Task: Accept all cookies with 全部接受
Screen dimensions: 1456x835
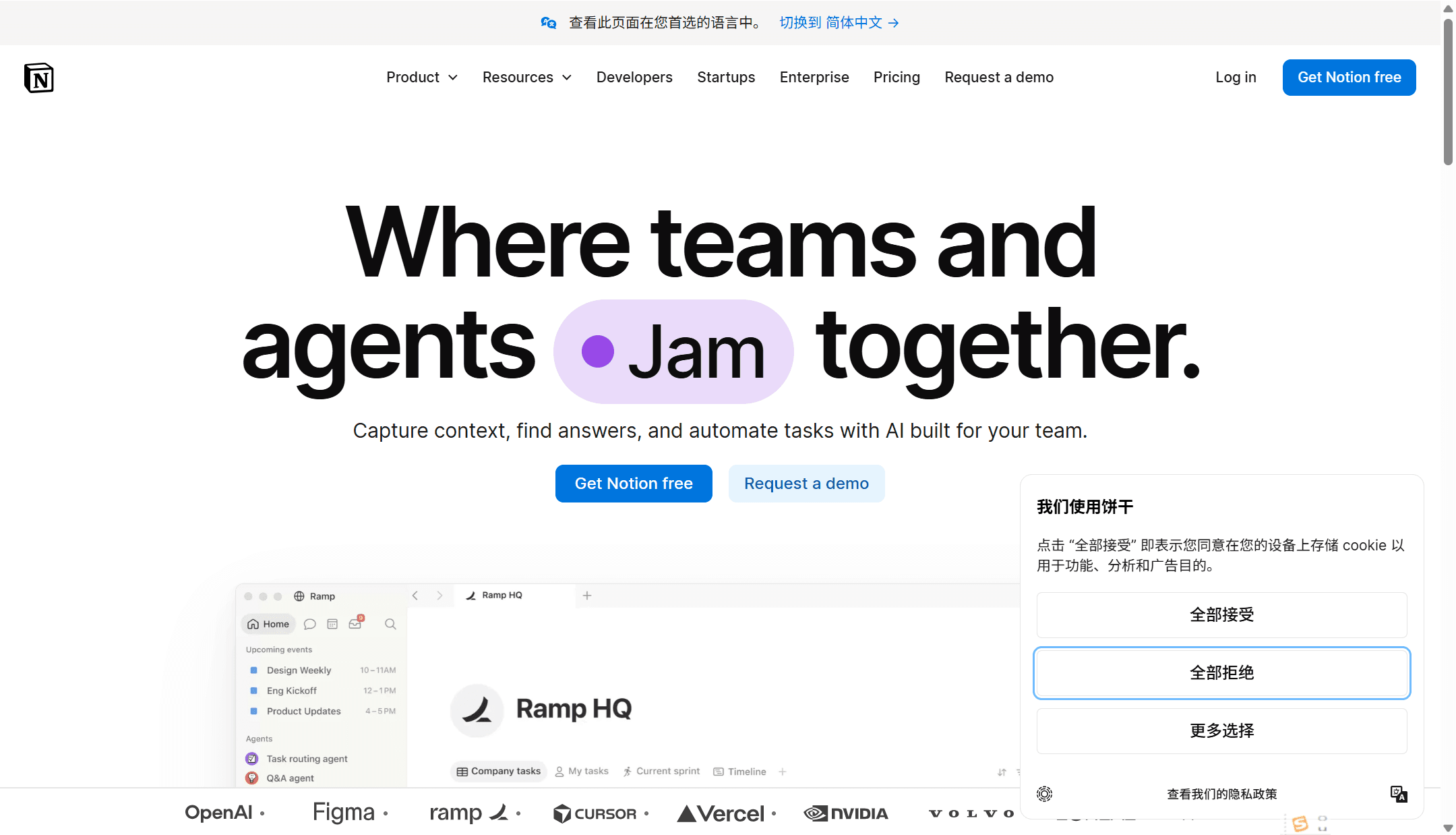Action: tap(1221, 615)
